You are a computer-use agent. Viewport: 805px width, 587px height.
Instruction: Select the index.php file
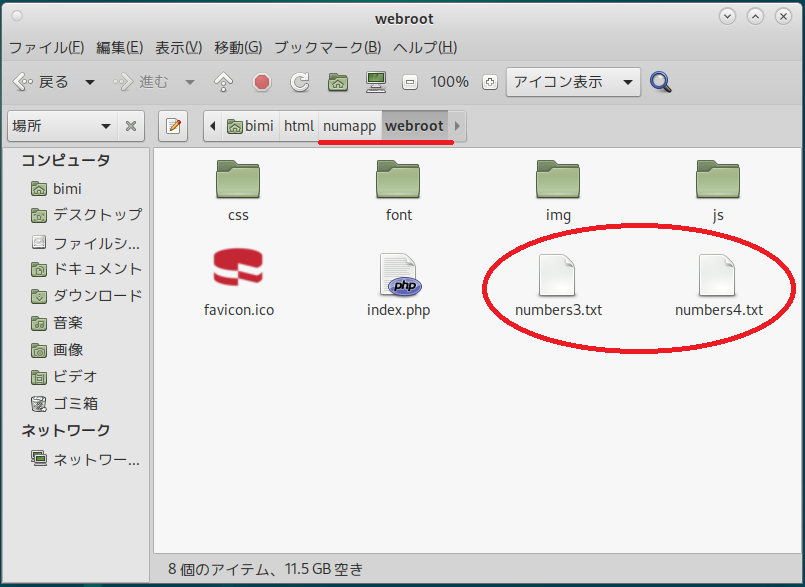click(x=399, y=285)
